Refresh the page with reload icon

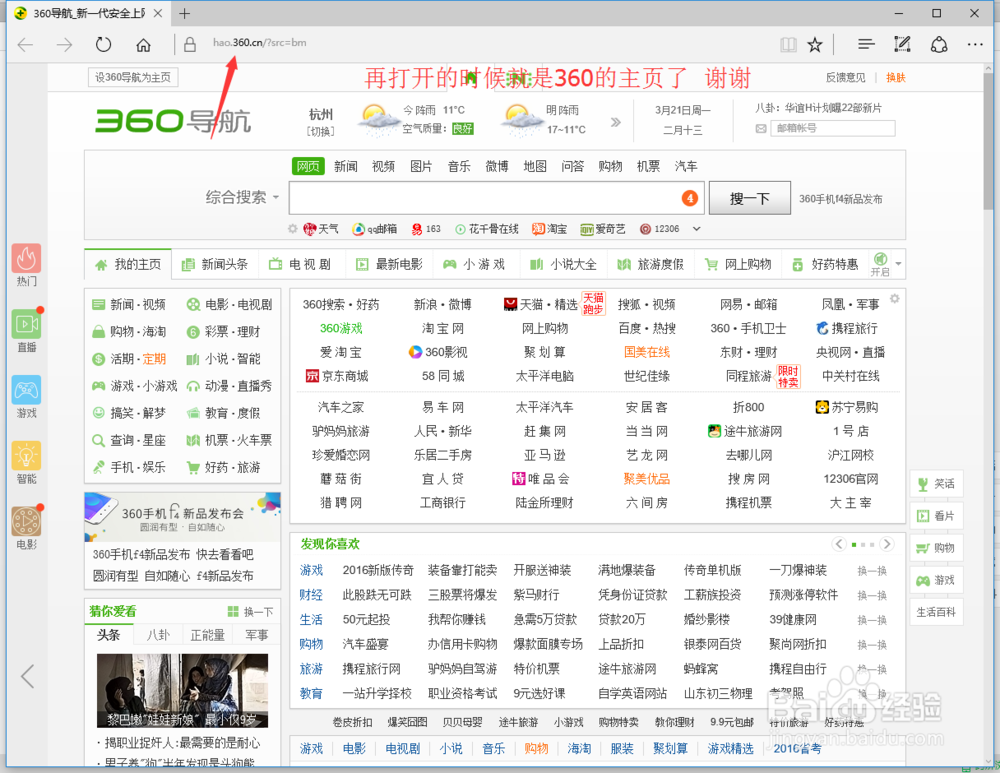[103, 44]
